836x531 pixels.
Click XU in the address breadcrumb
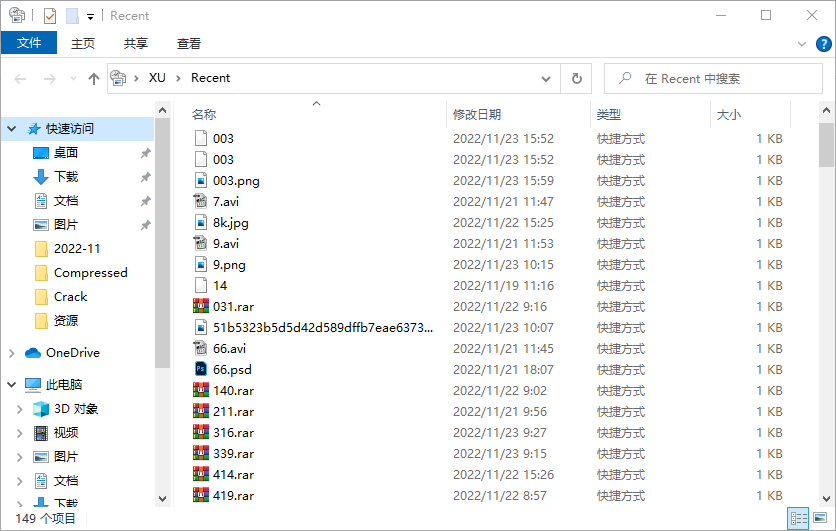click(x=157, y=78)
